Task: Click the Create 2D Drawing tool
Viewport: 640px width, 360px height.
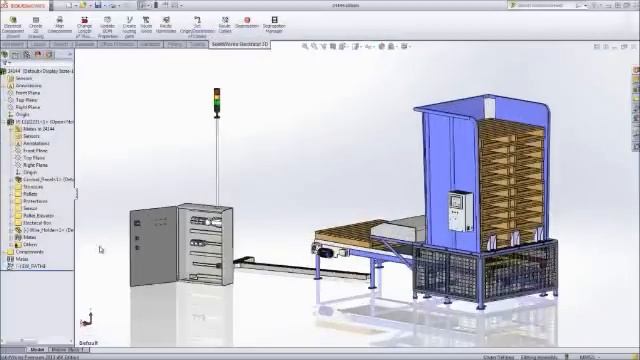Action: tap(36, 27)
